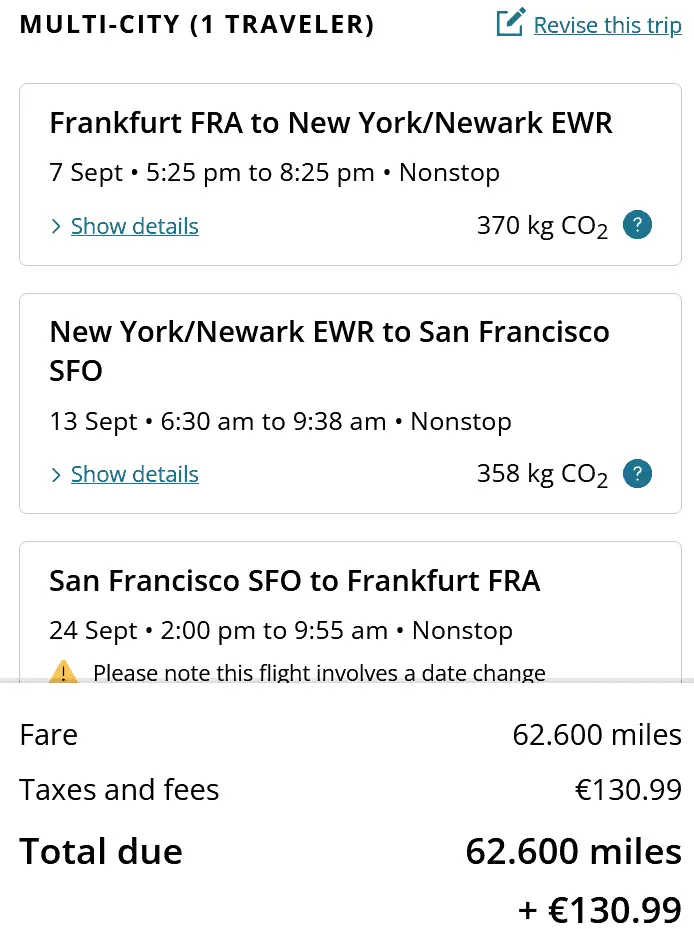Click the 370 kg CO2 emissions value
Viewport: 694px width, 929px height.
(x=542, y=227)
